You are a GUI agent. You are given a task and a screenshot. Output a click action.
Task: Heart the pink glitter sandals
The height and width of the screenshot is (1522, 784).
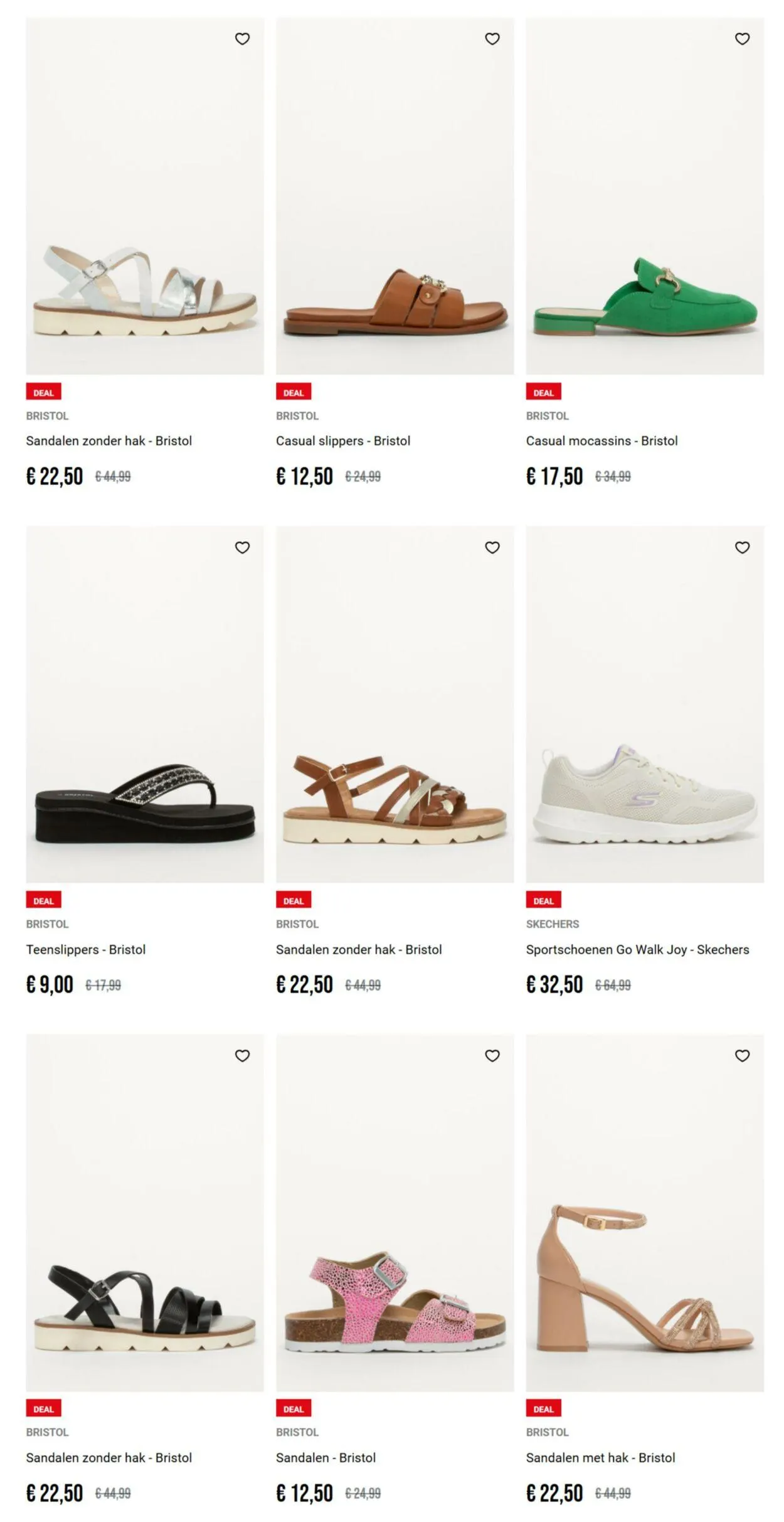tap(492, 1056)
